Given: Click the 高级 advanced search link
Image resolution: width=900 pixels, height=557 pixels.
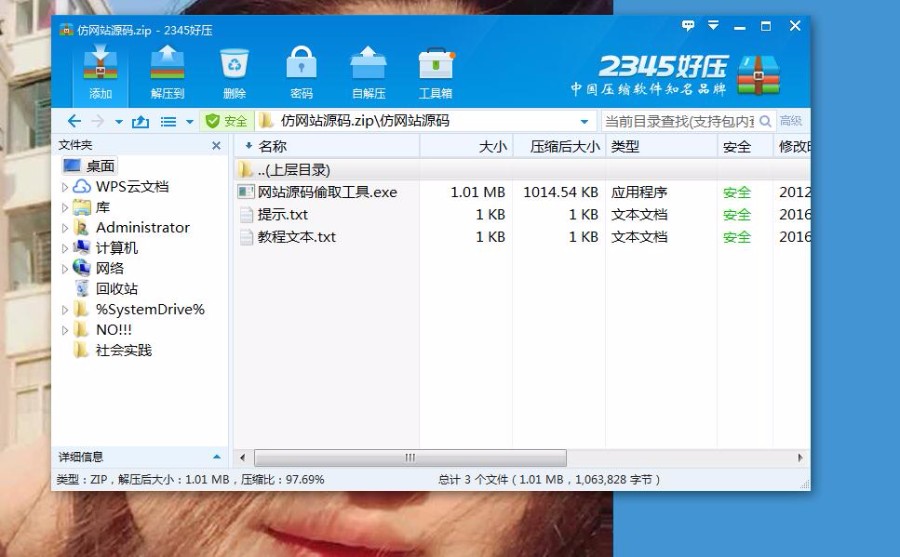Looking at the screenshot, I should [x=790, y=121].
